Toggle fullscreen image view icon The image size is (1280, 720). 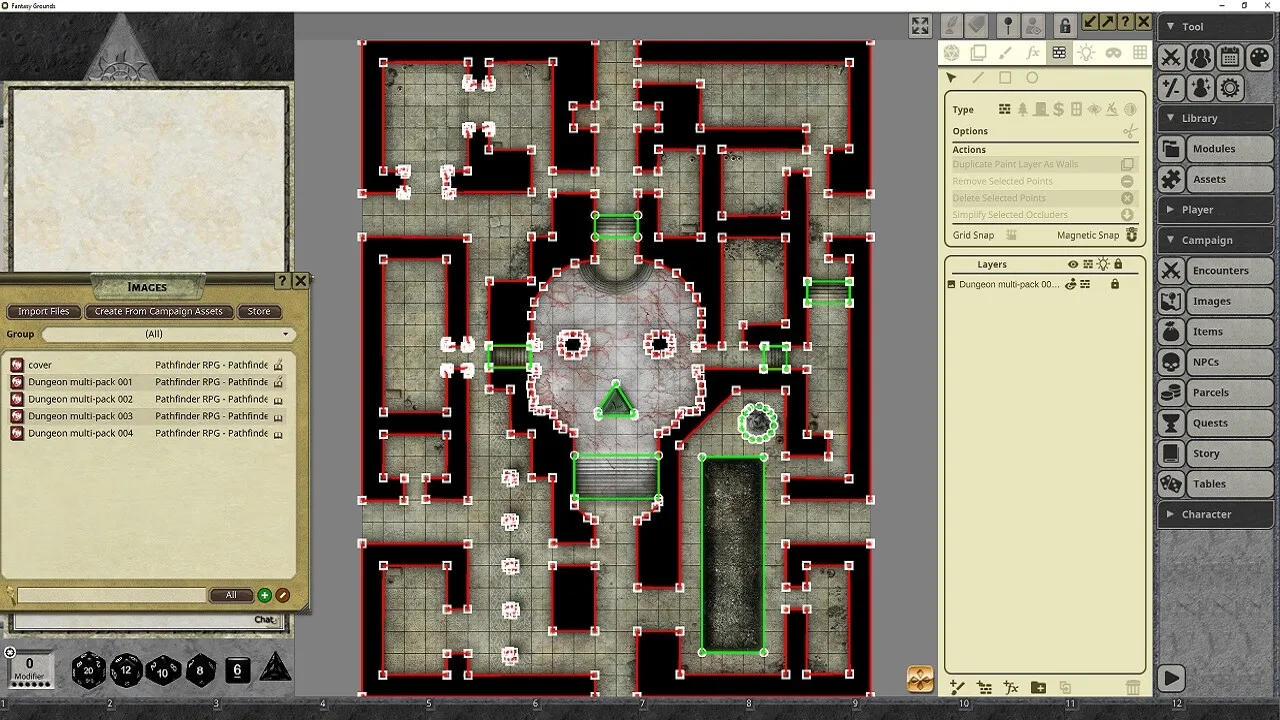(920, 25)
